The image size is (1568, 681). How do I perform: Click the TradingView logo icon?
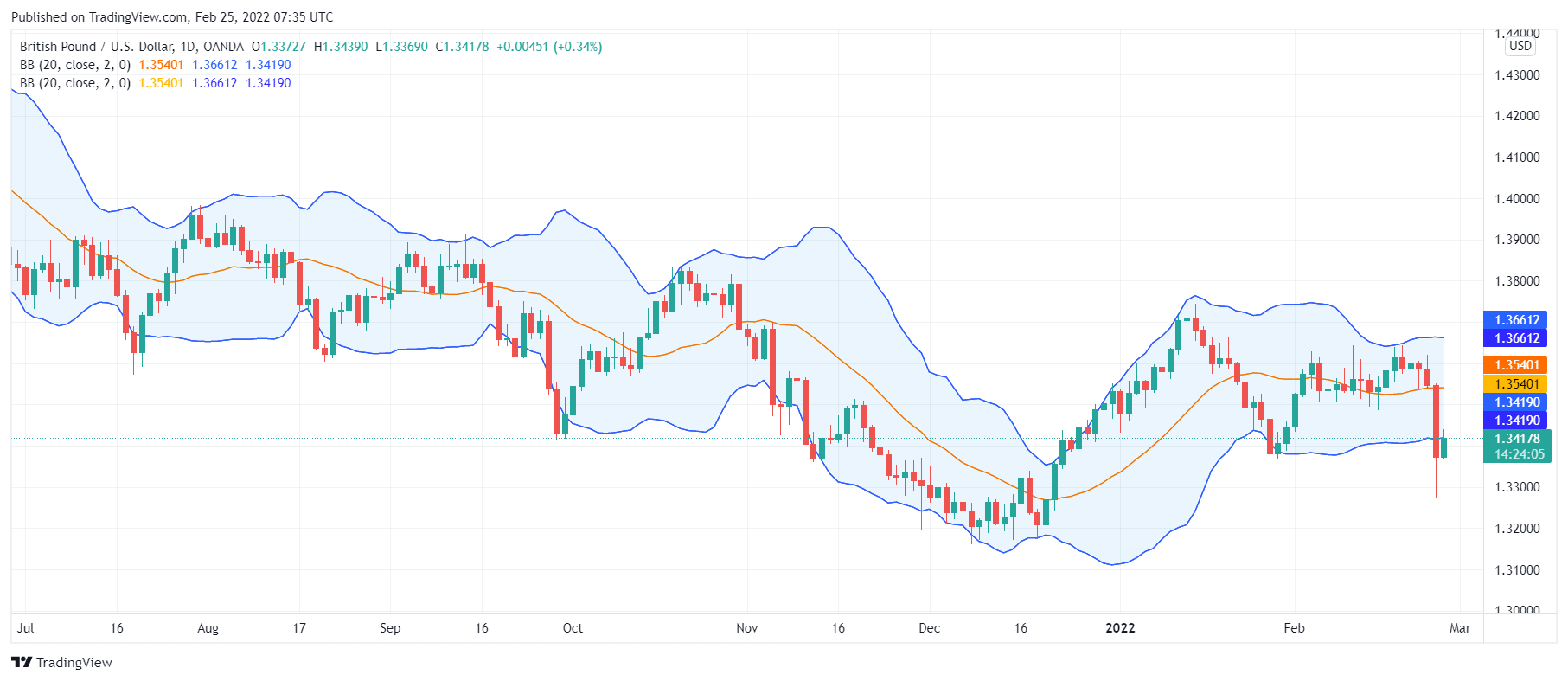pyautogui.click(x=22, y=662)
